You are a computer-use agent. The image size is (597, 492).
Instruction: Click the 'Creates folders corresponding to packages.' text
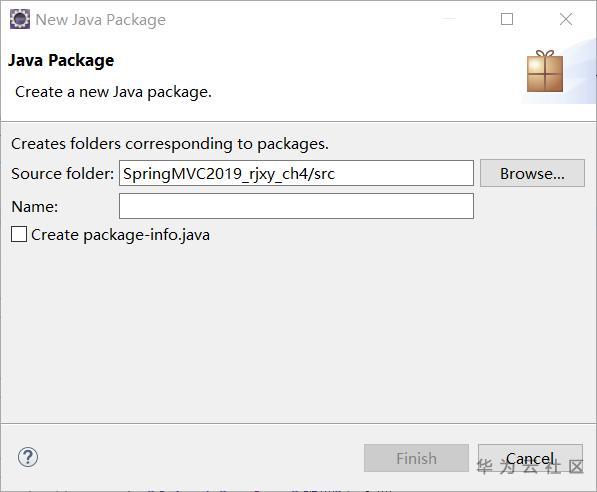[x=170, y=144]
